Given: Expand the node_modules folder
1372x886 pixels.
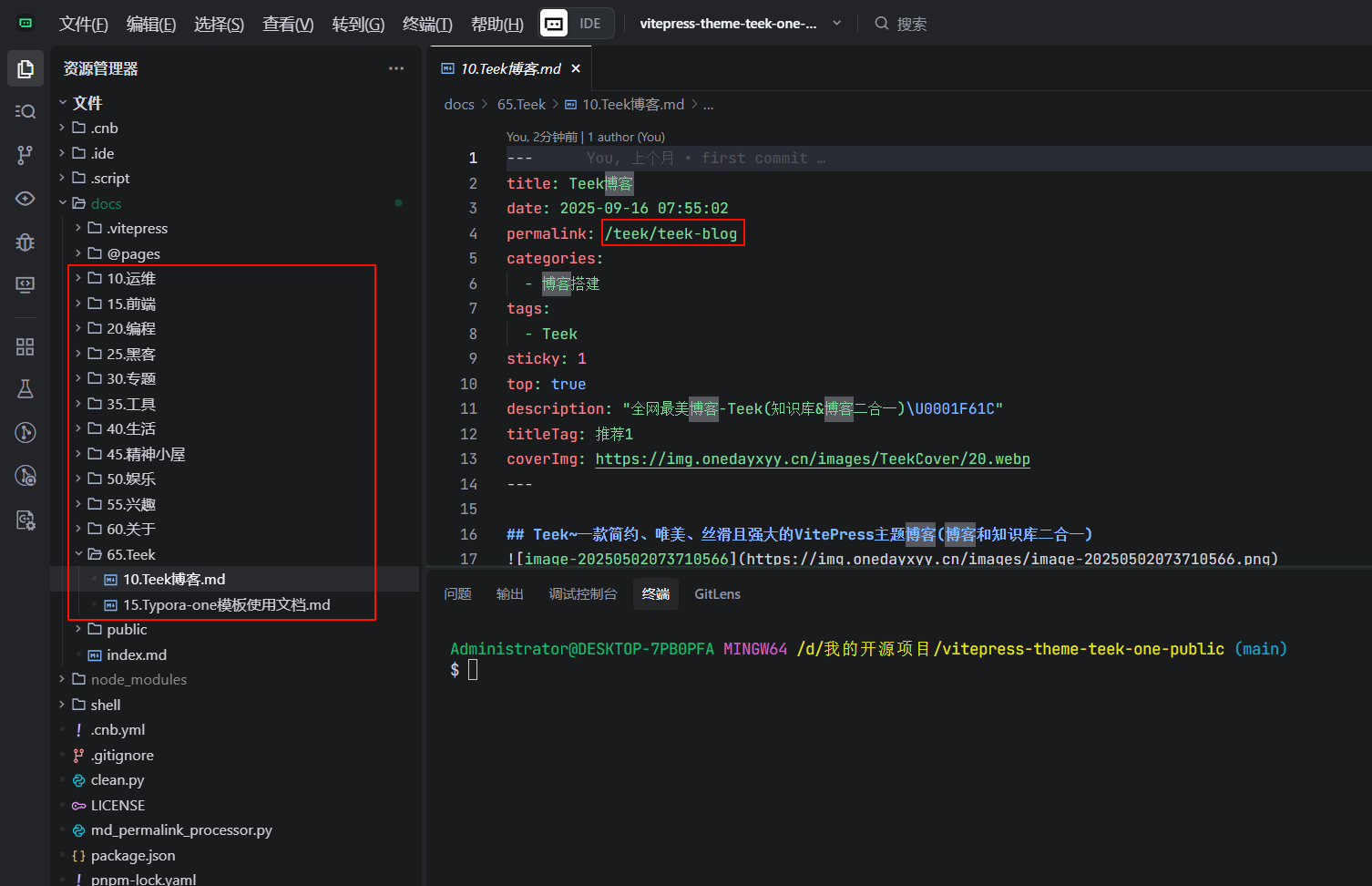Looking at the screenshot, I should [x=138, y=680].
